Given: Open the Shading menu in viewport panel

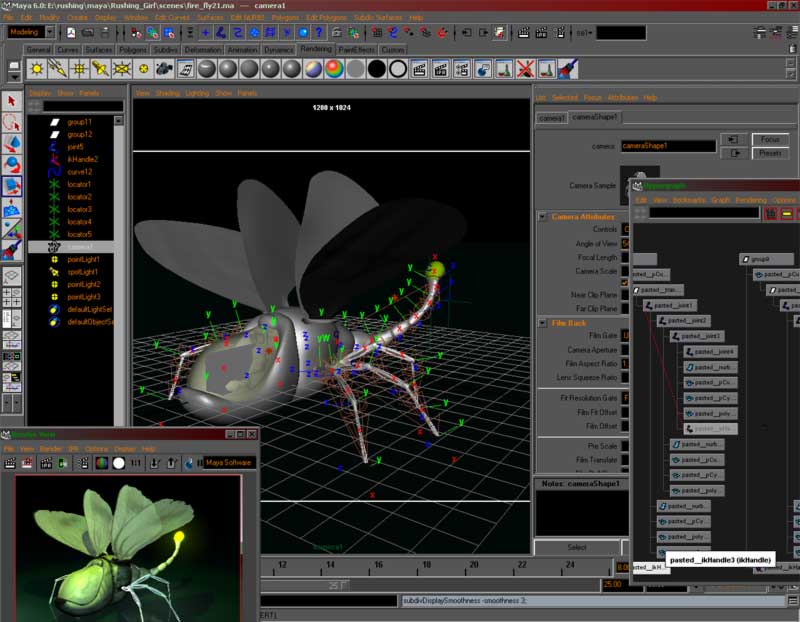Looking at the screenshot, I should [x=167, y=93].
